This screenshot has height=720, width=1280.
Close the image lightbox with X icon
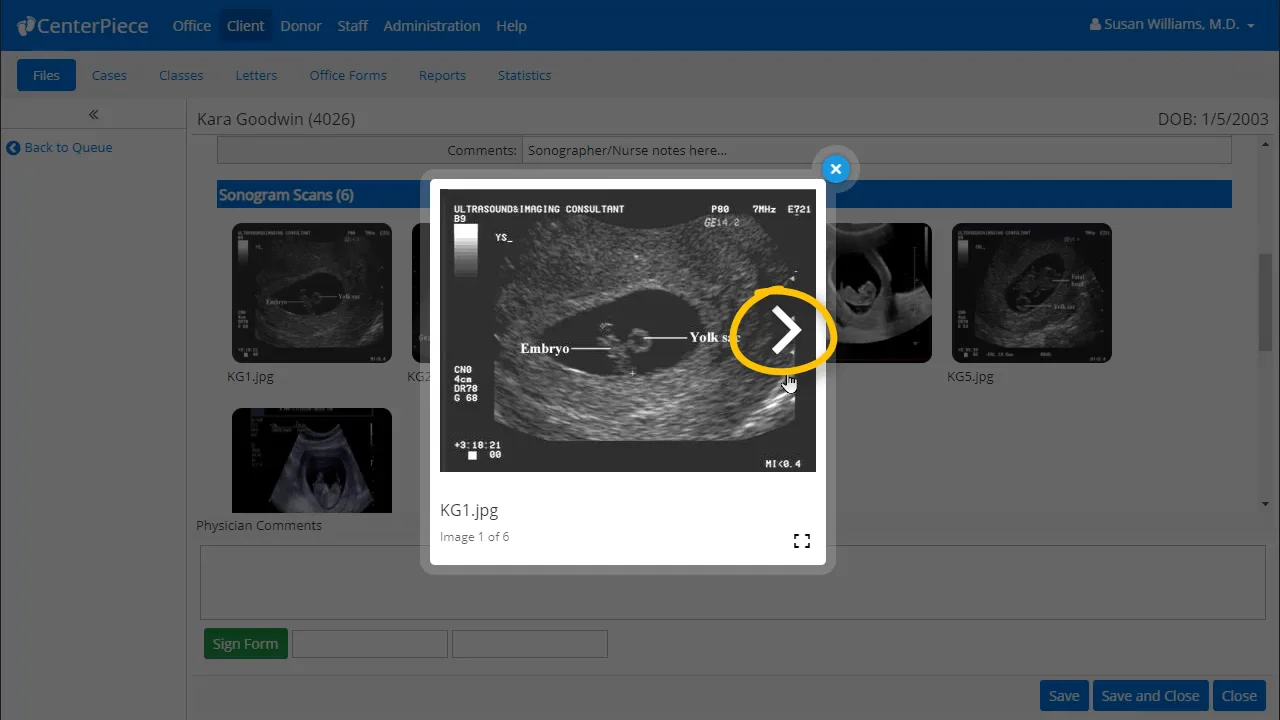pos(836,169)
